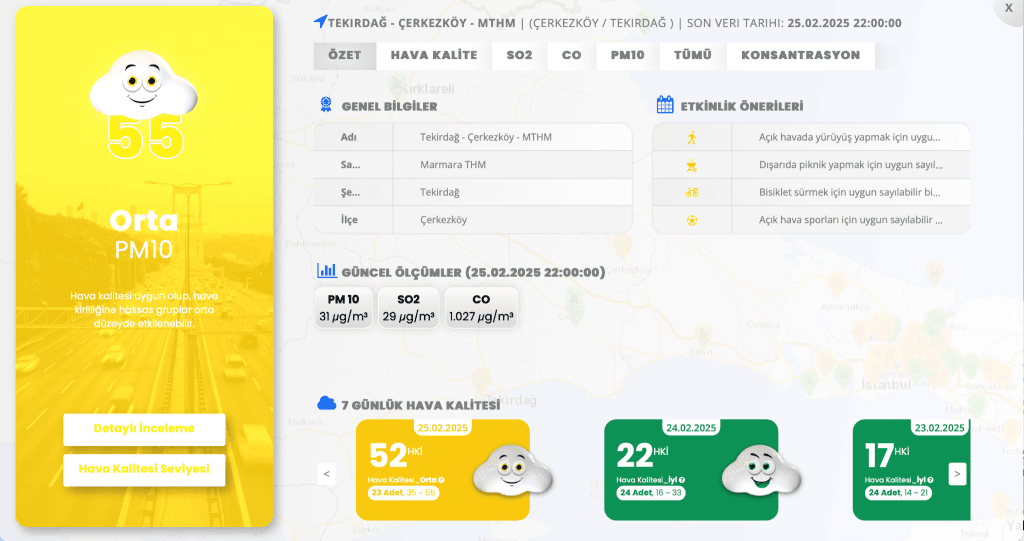Click the picnic grill activity icon
This screenshot has height=541, width=1024.
[x=692, y=165]
